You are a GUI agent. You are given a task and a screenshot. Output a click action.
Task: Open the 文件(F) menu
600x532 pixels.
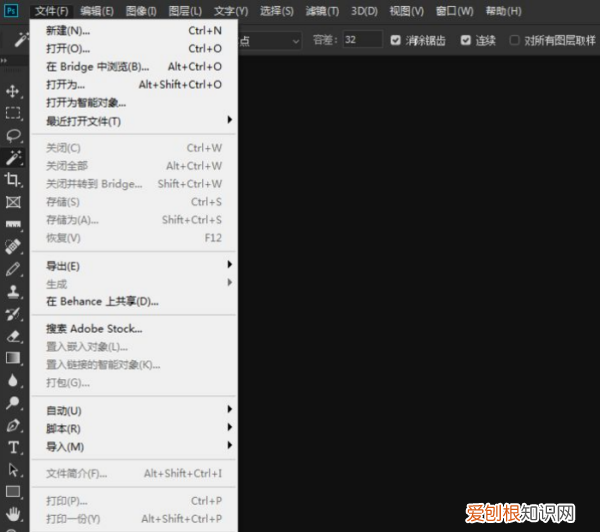pos(51,11)
